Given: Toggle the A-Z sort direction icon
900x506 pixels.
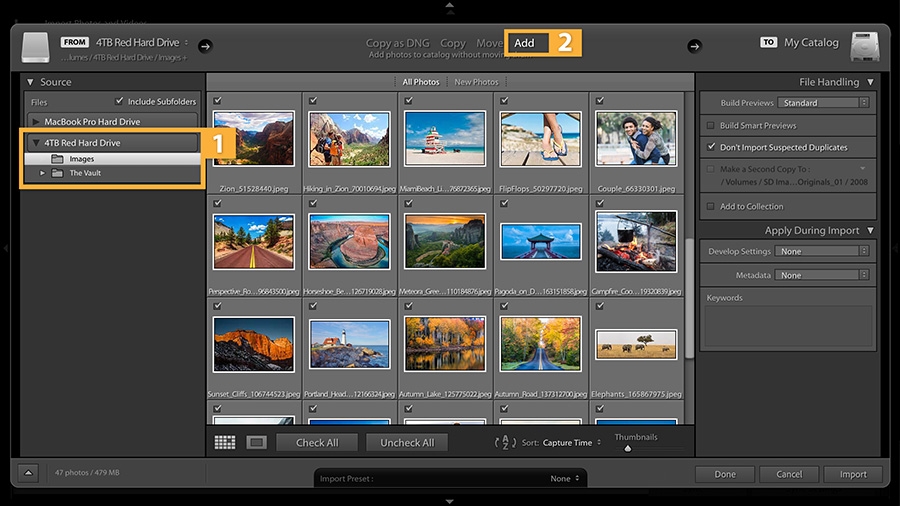Looking at the screenshot, I should click(x=505, y=442).
